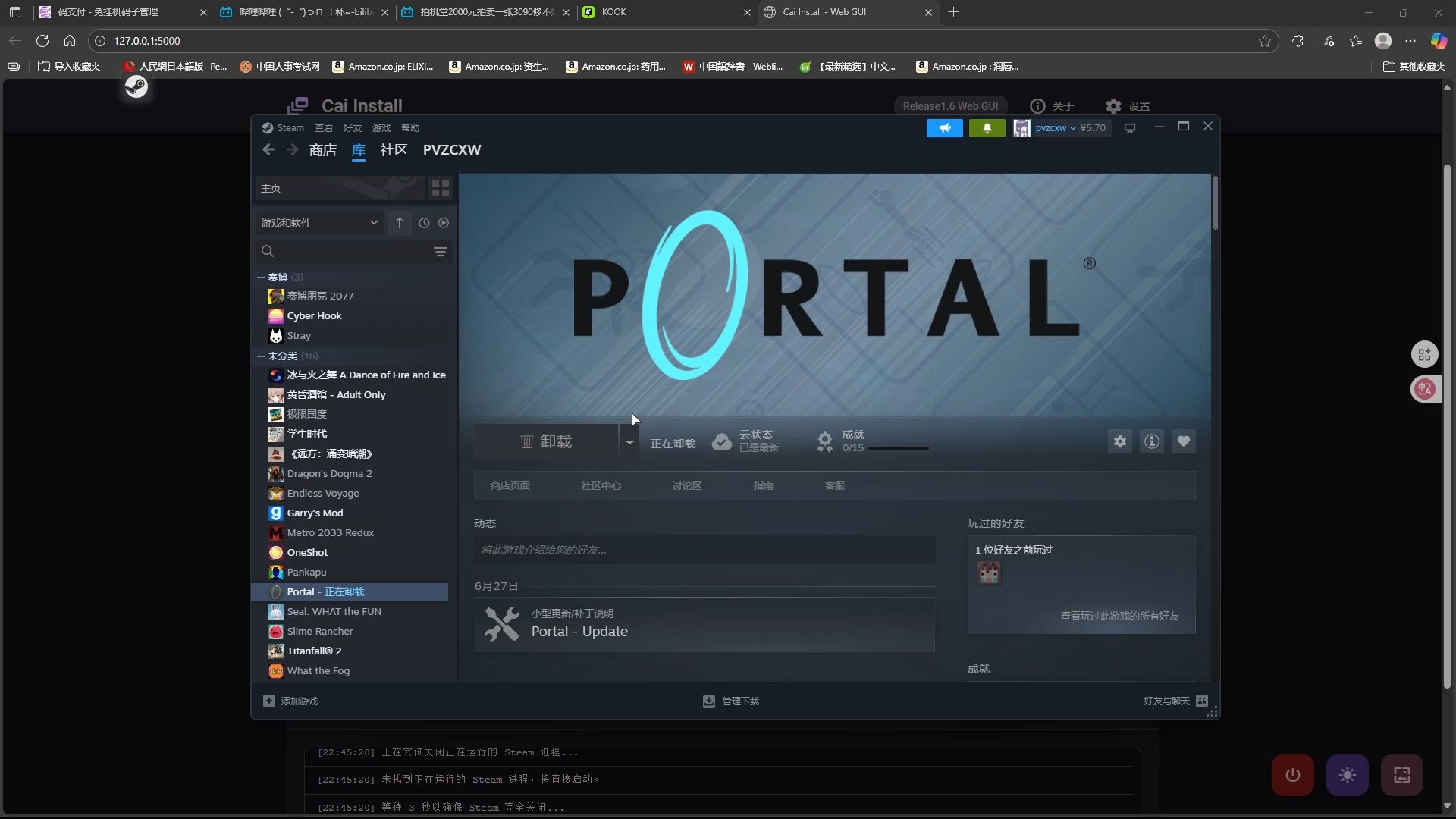Open the Other Favorites folder in bookmarks bar
Image resolution: width=1456 pixels, height=819 pixels.
coord(1414,67)
